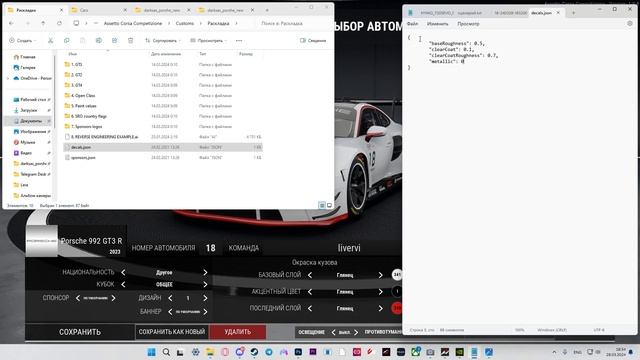Add a new Notepad tab
Image resolution: width=640 pixels, height=360 pixels.
tap(573, 13)
